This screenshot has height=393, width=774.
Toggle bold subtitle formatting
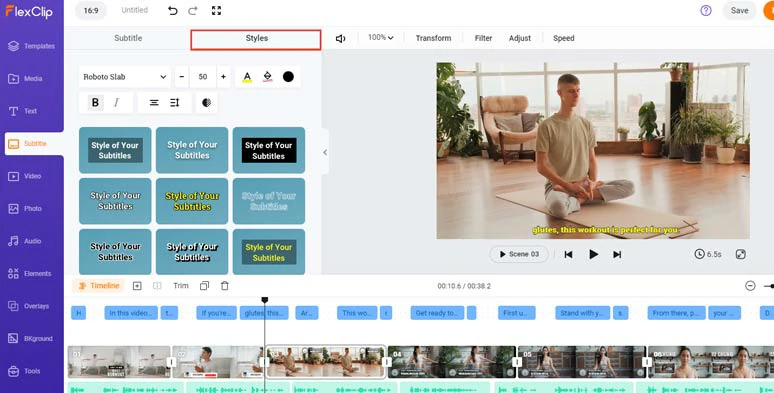[x=95, y=103]
